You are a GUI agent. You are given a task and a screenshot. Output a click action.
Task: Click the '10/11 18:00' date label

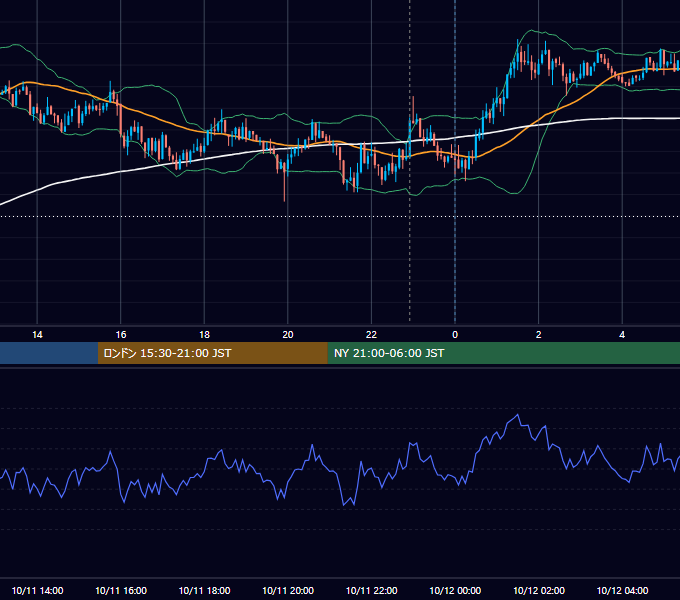coord(204,590)
